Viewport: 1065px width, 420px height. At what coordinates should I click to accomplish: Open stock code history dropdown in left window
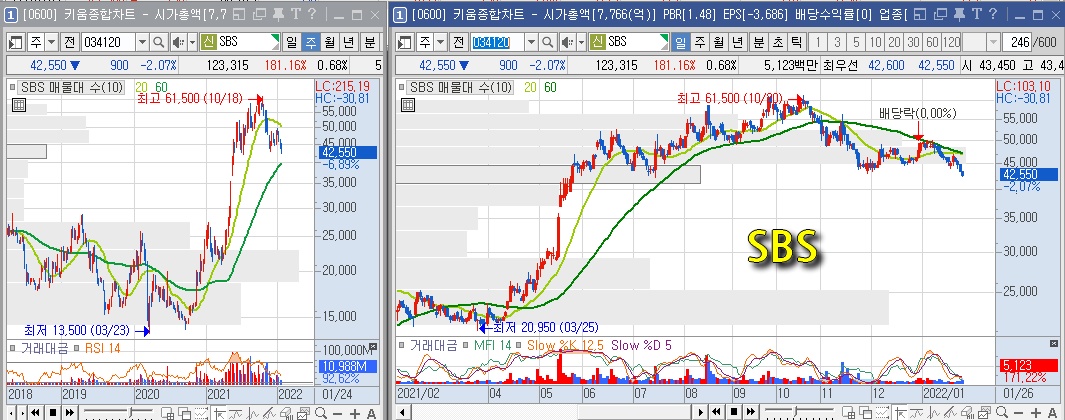(142, 42)
